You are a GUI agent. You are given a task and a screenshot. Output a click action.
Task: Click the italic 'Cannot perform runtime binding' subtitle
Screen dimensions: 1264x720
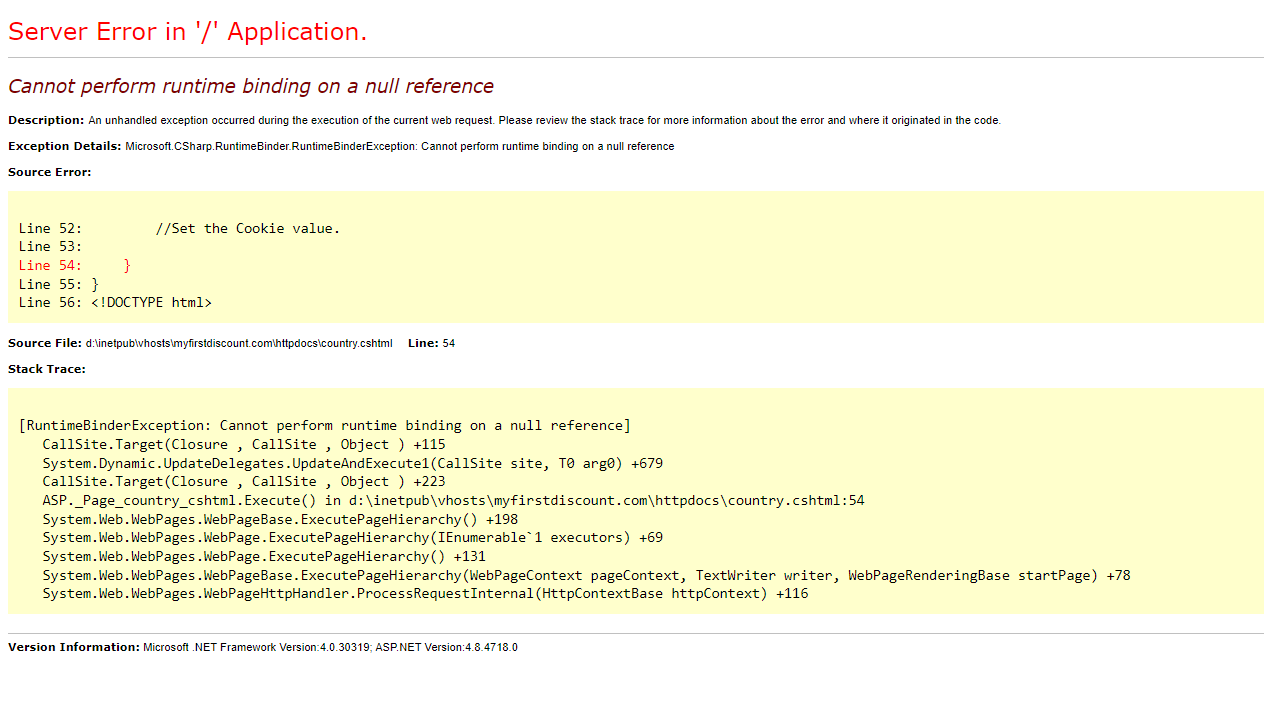[x=250, y=86]
